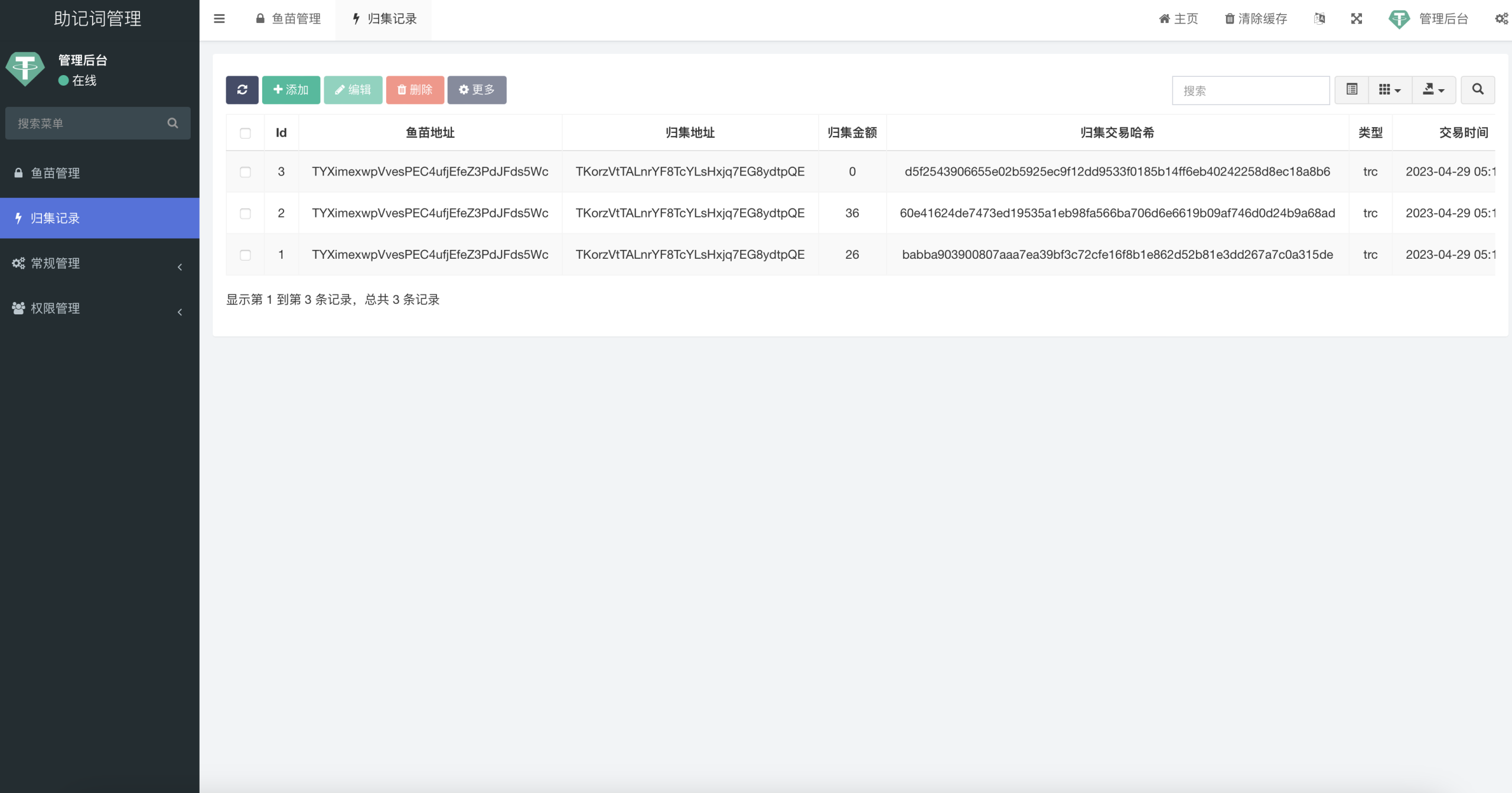1512x793 pixels.
Task: Click the sidebar menu search magnifier icon
Action: [172, 123]
